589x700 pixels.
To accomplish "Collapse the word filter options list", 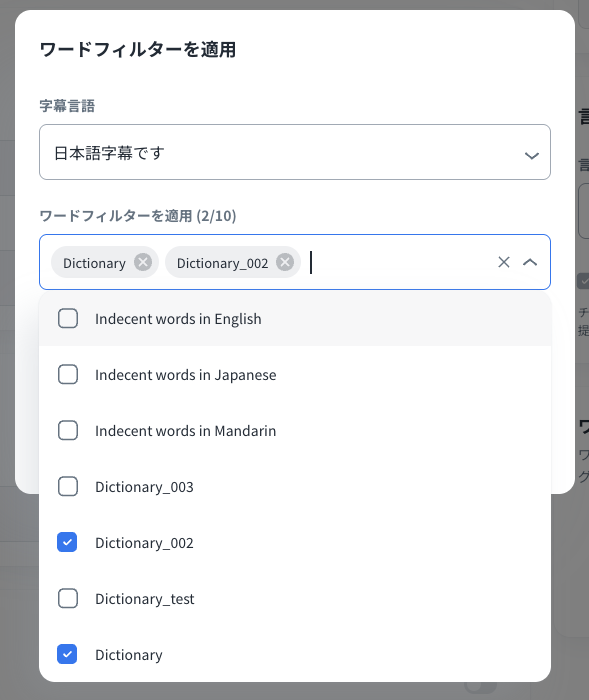I will [x=530, y=262].
